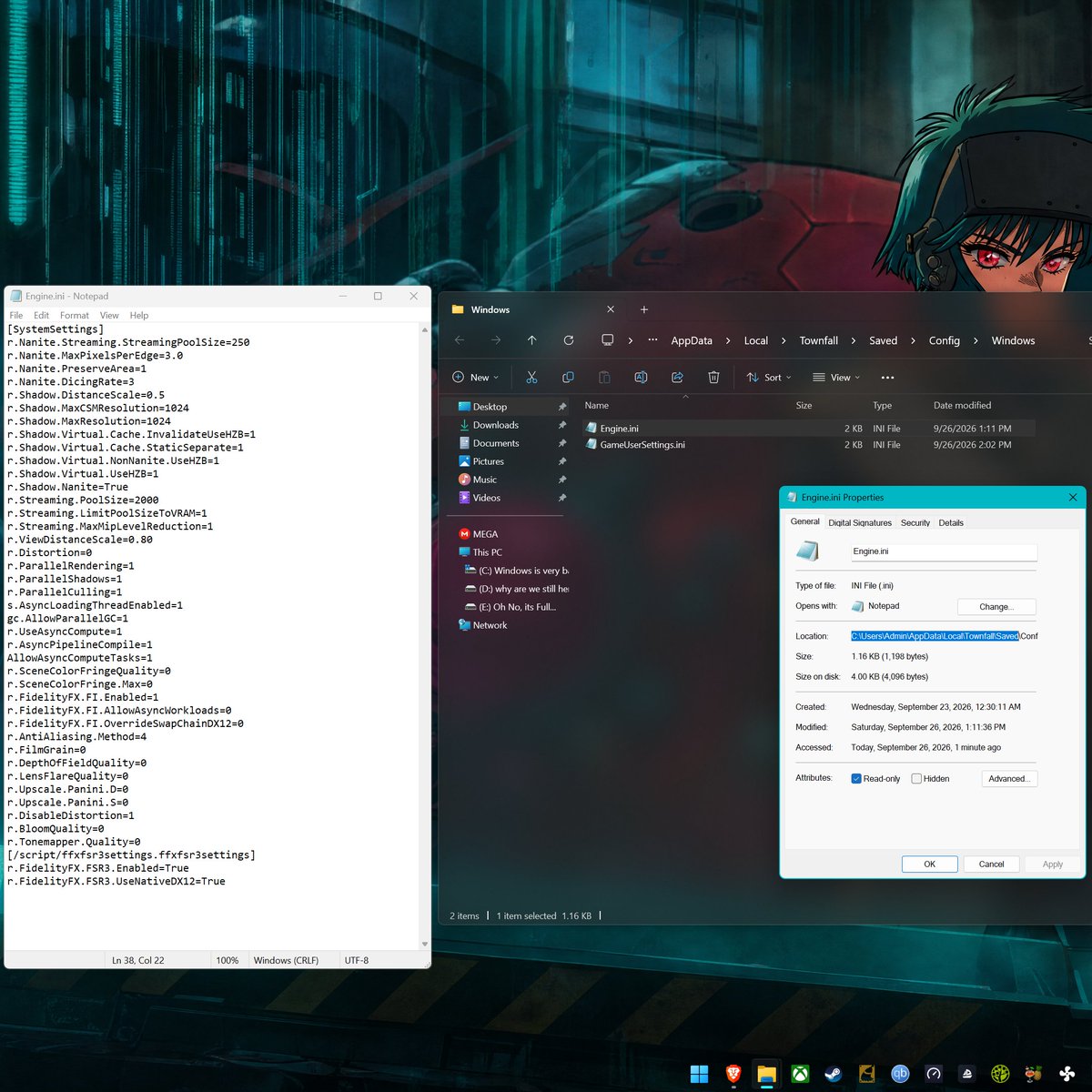Open the See more ellipsis in Explorer toolbar

(887, 378)
